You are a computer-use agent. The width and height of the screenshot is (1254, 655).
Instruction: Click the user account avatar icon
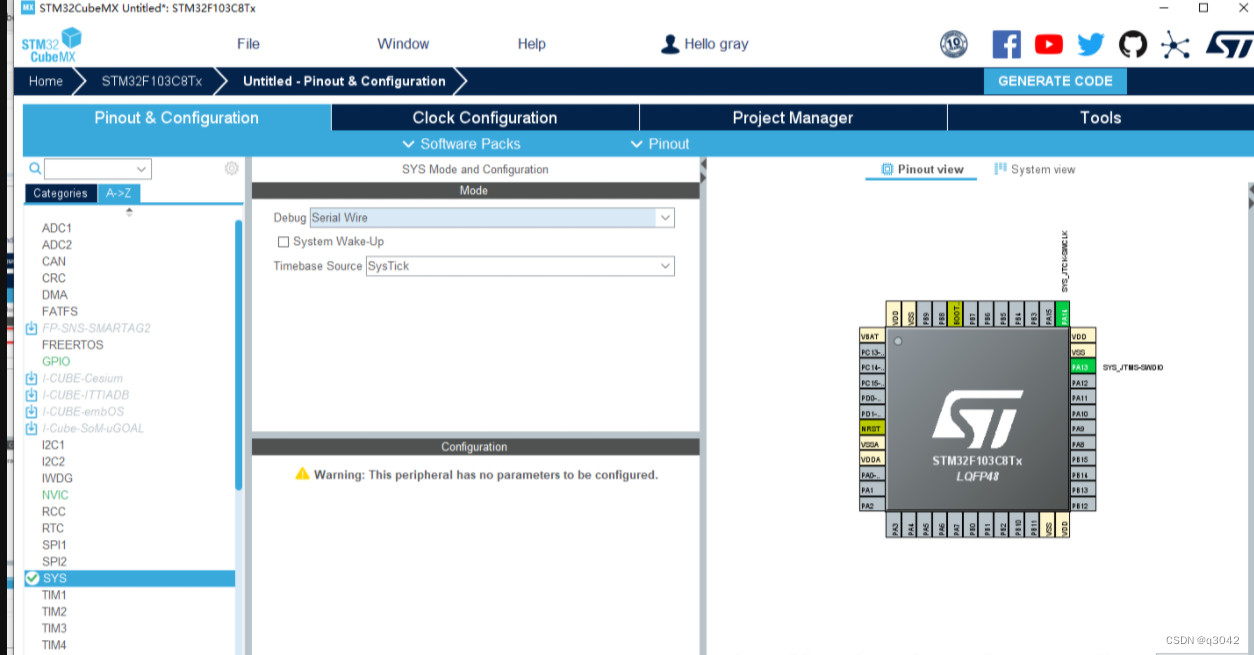(x=670, y=44)
